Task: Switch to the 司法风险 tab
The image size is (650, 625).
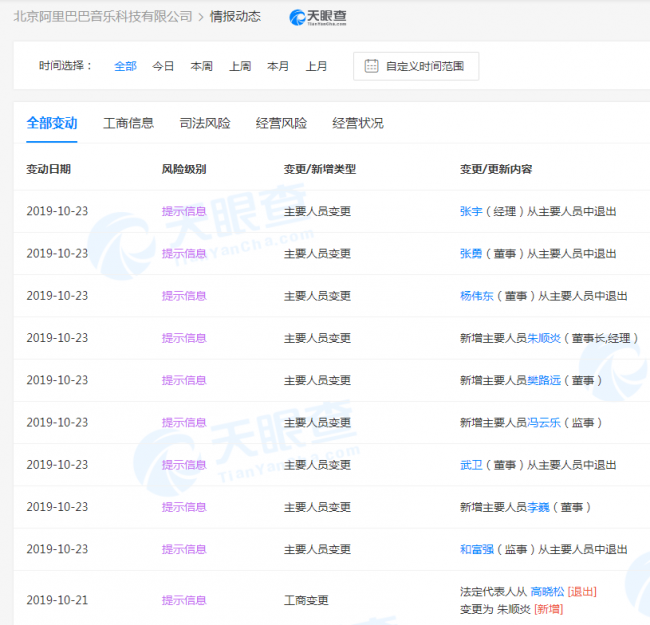Action: [x=205, y=123]
